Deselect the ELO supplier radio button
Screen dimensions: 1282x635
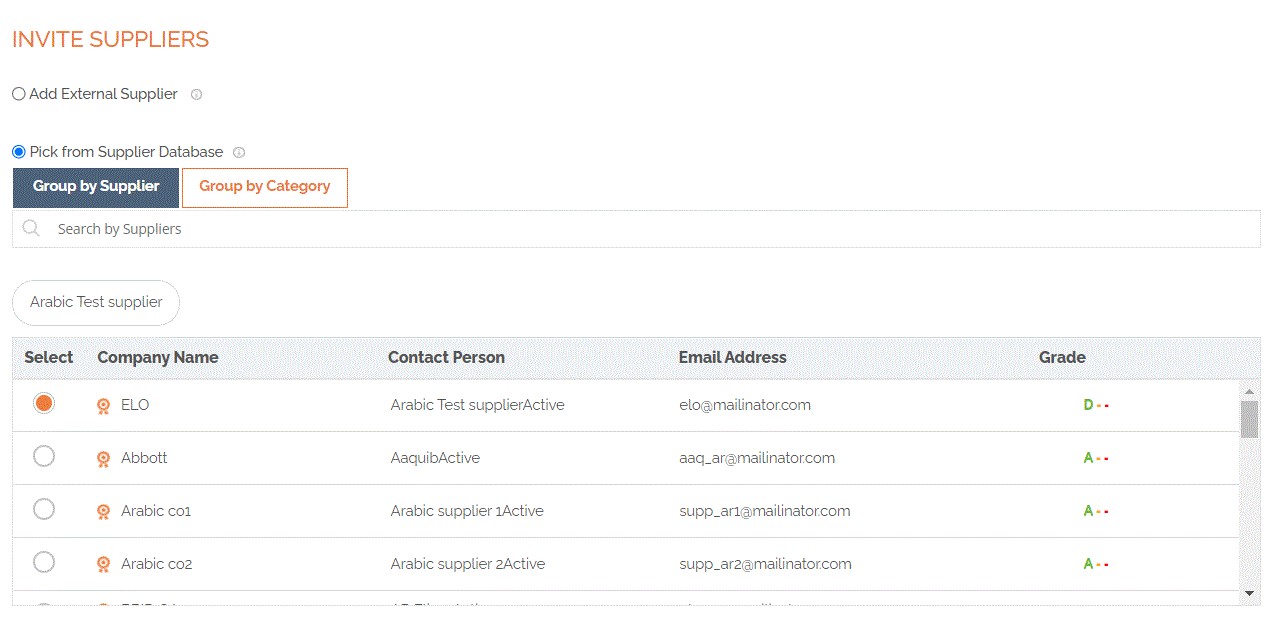tap(44, 403)
